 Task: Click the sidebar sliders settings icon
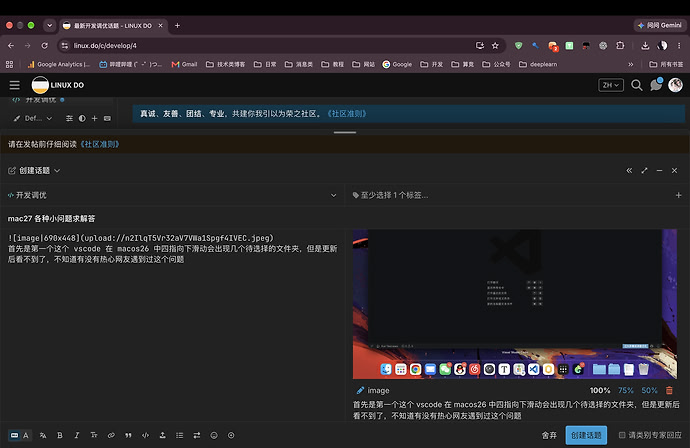pyautogui.click(x=69, y=118)
